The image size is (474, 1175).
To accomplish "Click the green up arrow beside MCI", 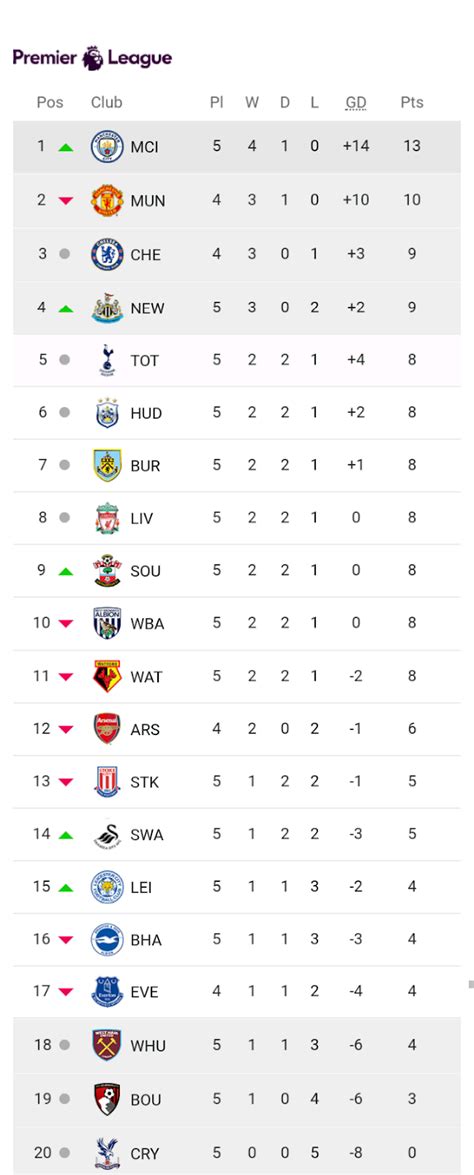I will pos(66,147).
